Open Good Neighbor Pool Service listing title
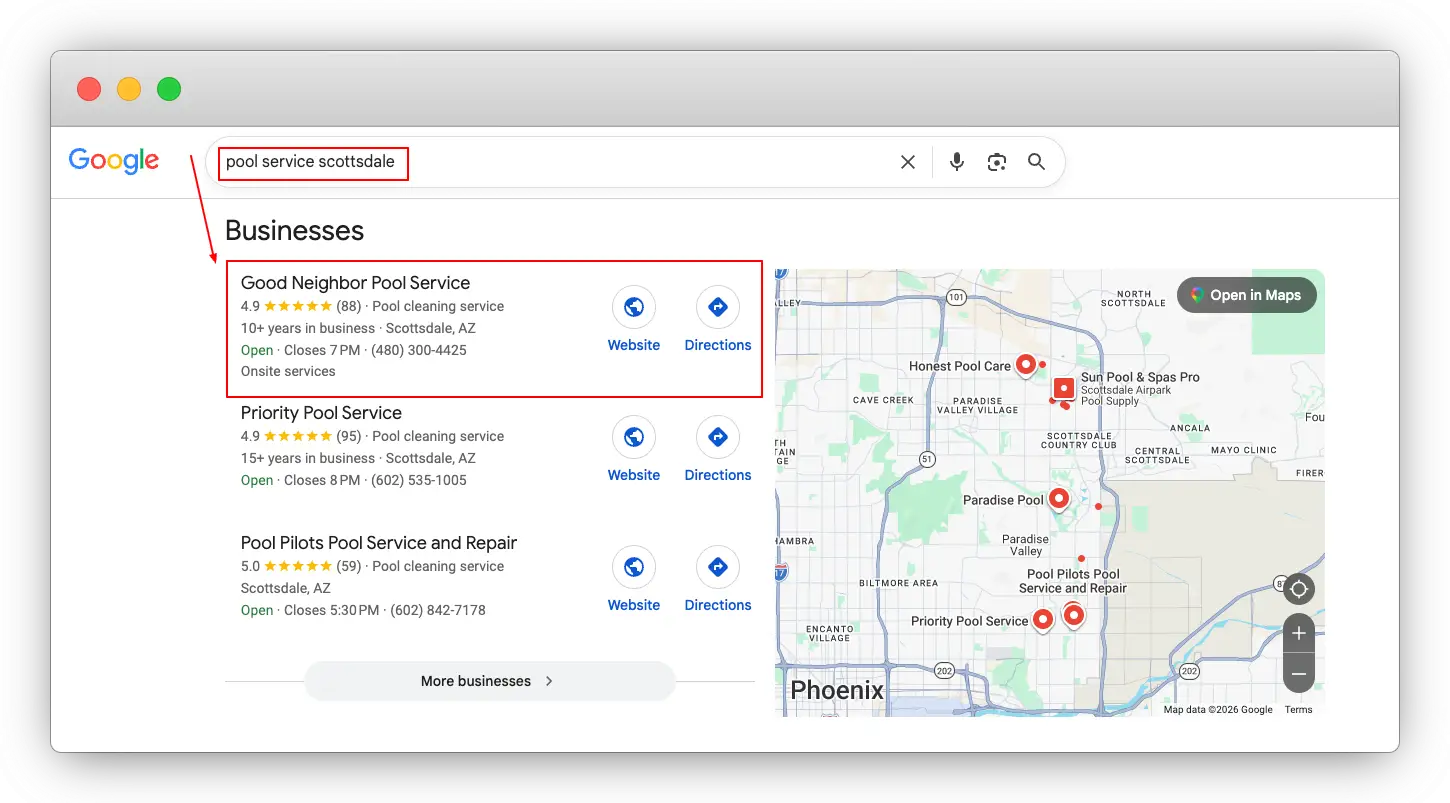This screenshot has height=803, width=1450. tap(355, 283)
